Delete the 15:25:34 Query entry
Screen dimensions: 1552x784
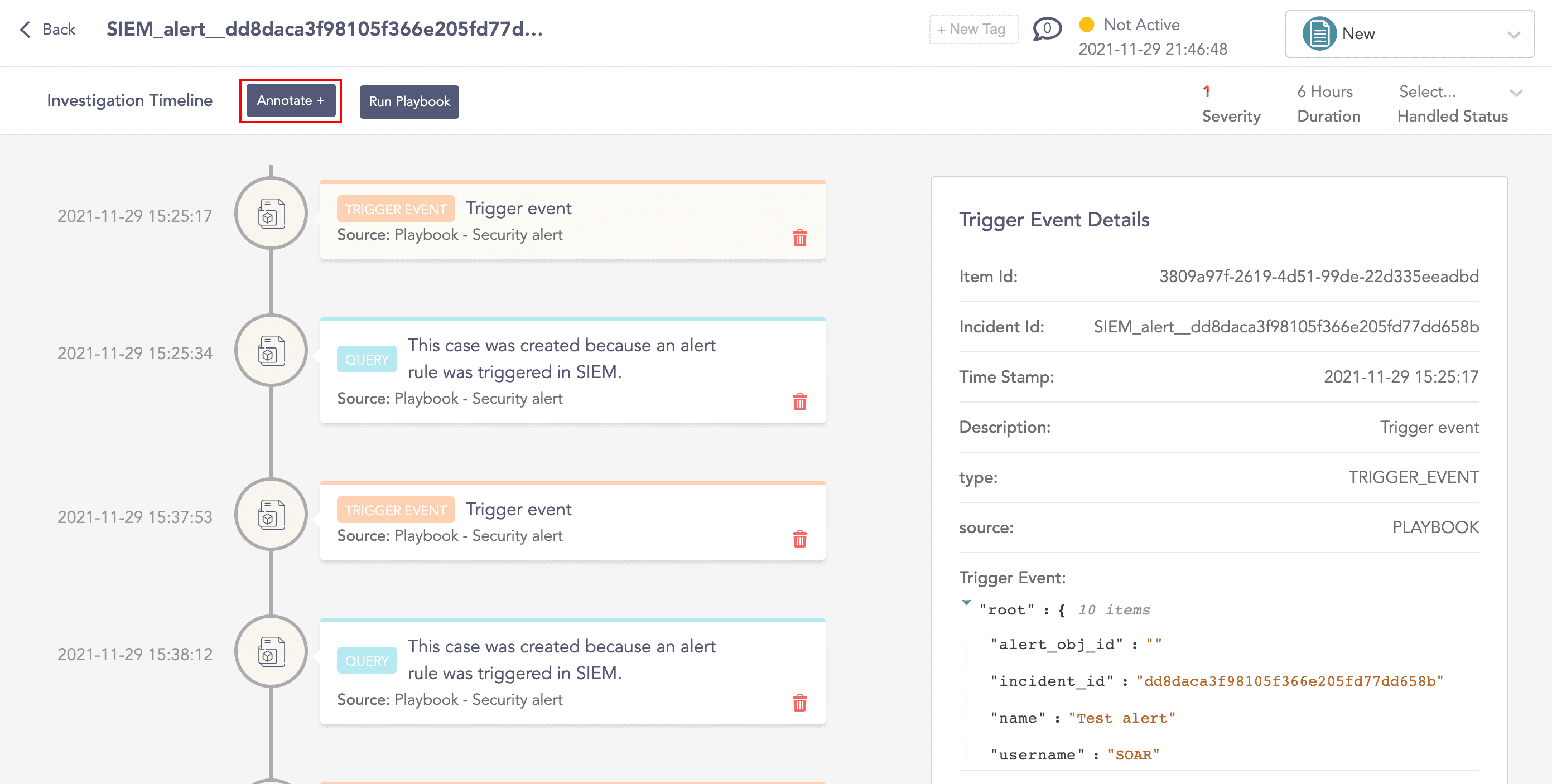tap(799, 401)
